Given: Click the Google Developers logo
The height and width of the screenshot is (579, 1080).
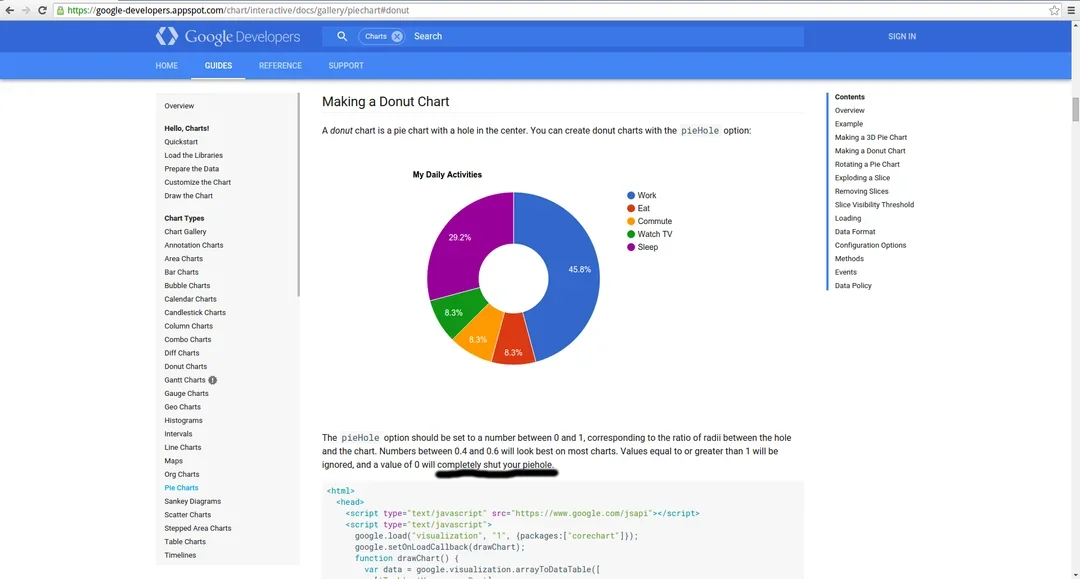Looking at the screenshot, I should [228, 36].
